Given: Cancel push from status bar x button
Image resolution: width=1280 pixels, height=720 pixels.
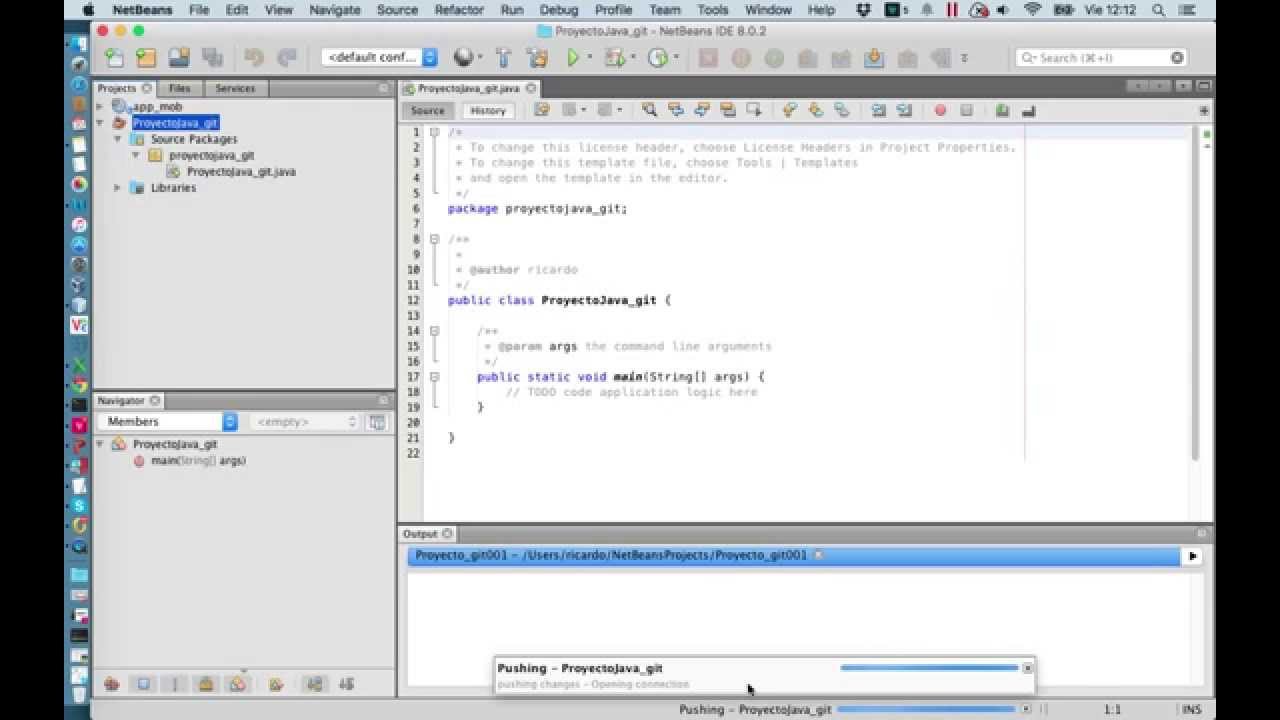Looking at the screenshot, I should [x=1025, y=709].
